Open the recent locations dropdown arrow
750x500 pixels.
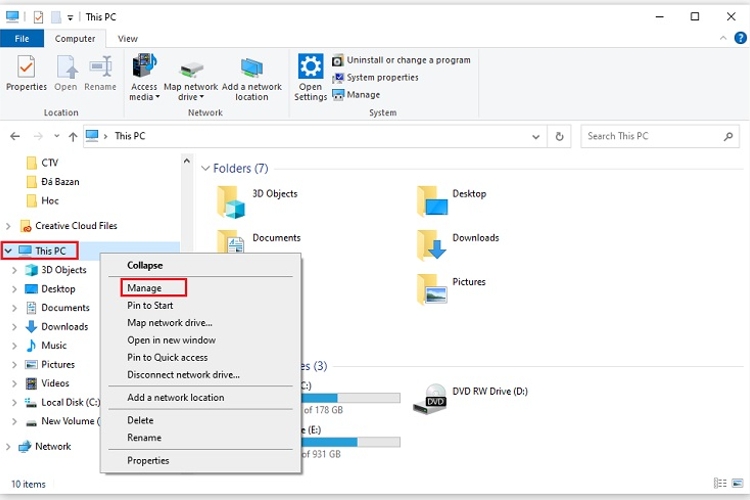[x=57, y=136]
